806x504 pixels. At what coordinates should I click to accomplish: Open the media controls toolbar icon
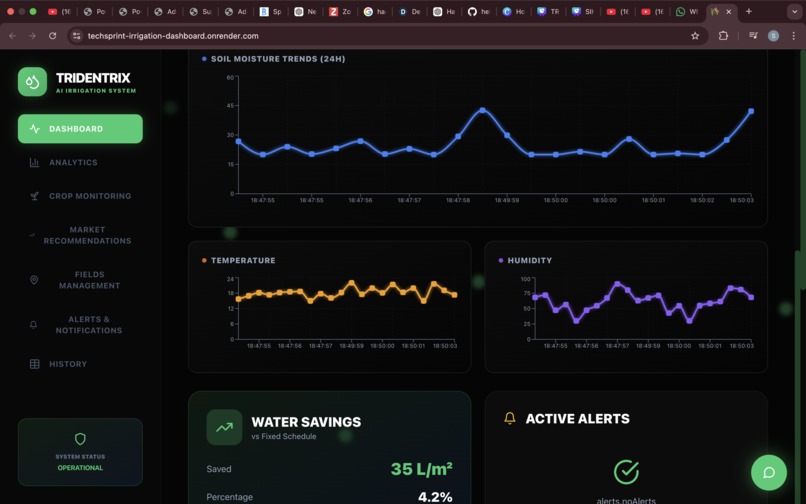(753, 35)
